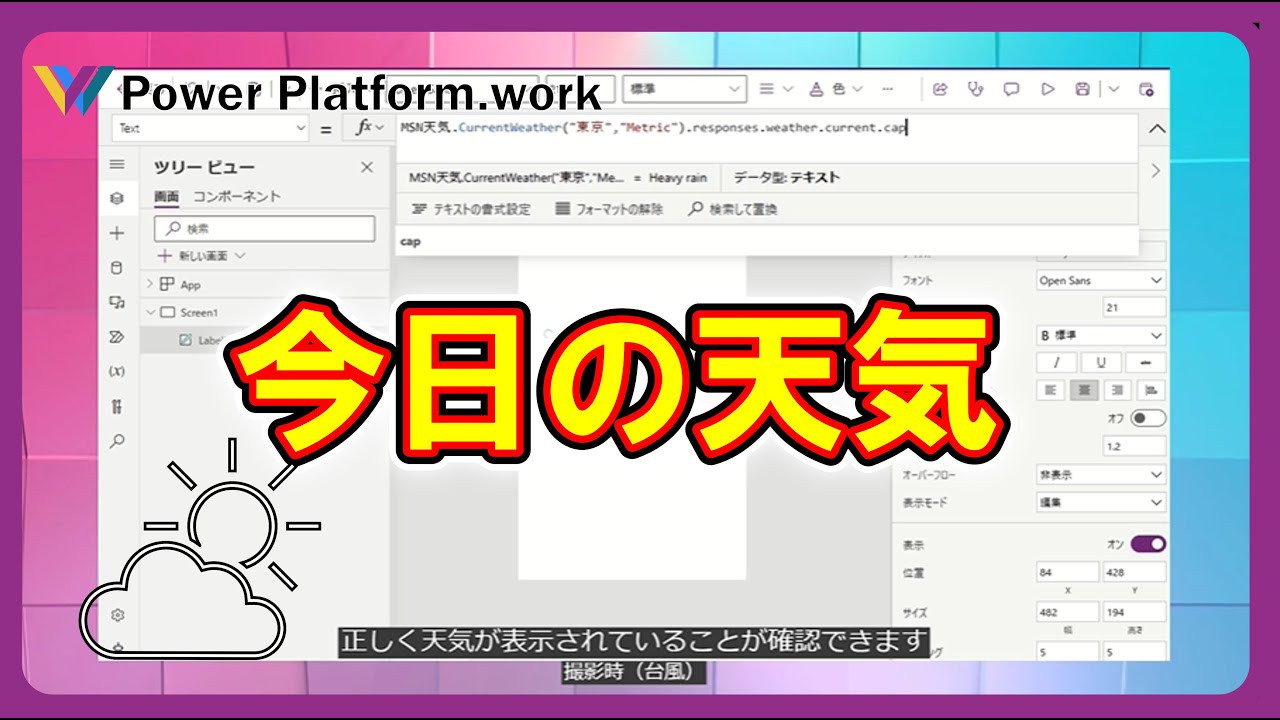Viewport: 1280px width, 720px height.
Task: Open the hamburger menu in left rail
Action: pyautogui.click(x=117, y=165)
